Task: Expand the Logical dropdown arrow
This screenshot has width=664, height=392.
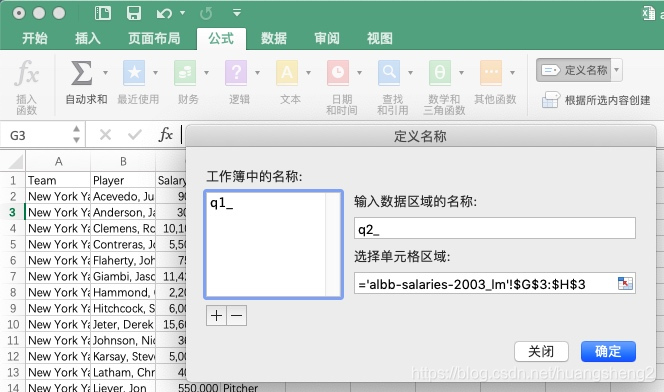Action: 257,73
